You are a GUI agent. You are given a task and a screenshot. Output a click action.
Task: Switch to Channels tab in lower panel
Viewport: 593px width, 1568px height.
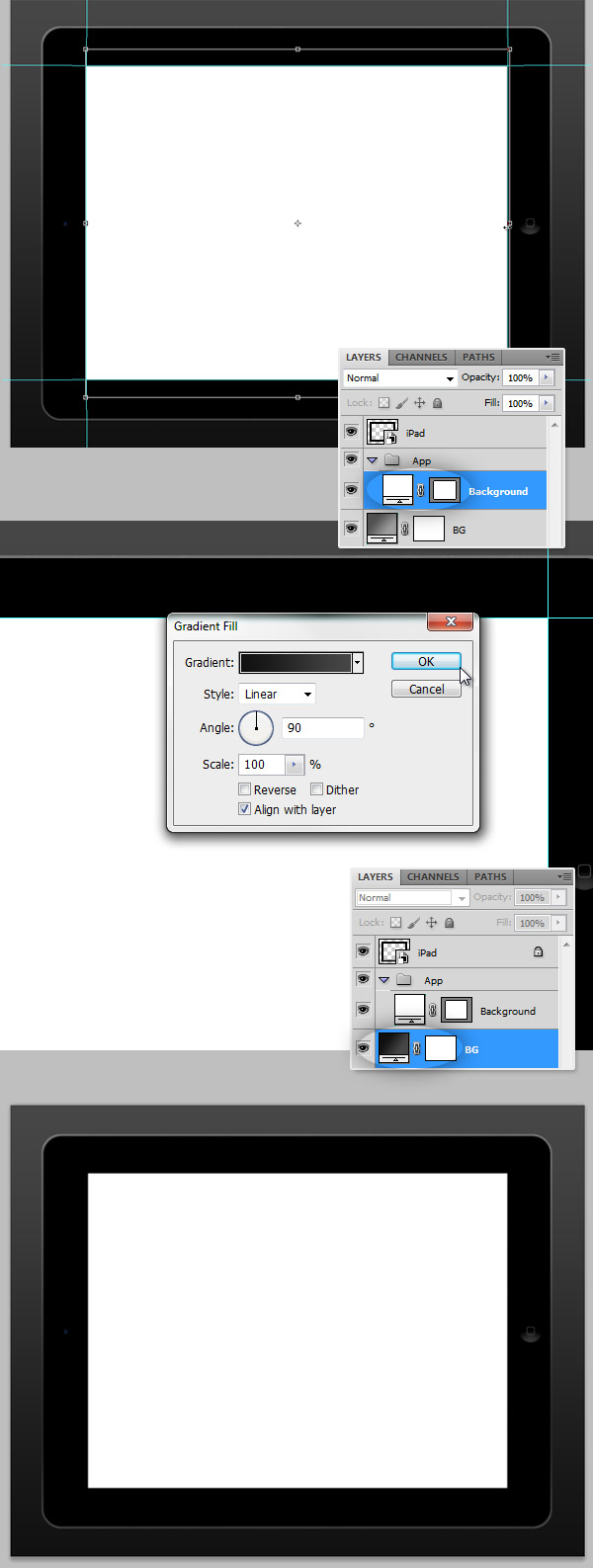tap(433, 876)
